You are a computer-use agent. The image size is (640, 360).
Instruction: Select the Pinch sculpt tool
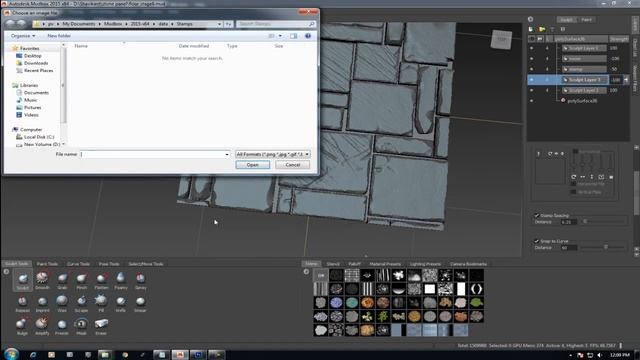tap(82, 280)
